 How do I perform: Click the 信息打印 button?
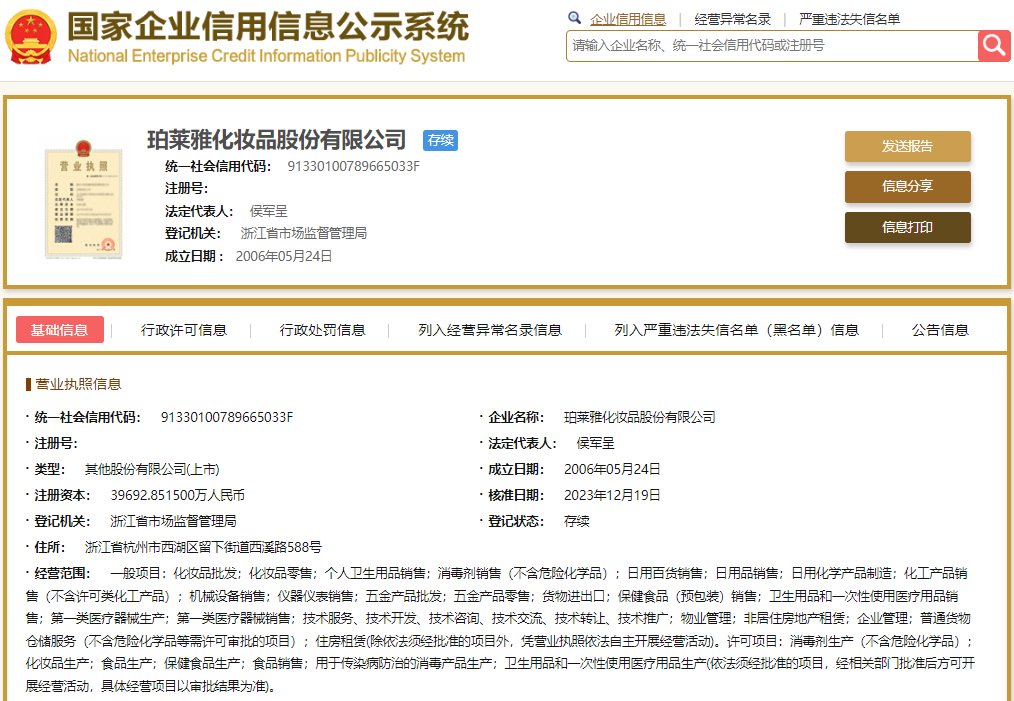point(907,228)
